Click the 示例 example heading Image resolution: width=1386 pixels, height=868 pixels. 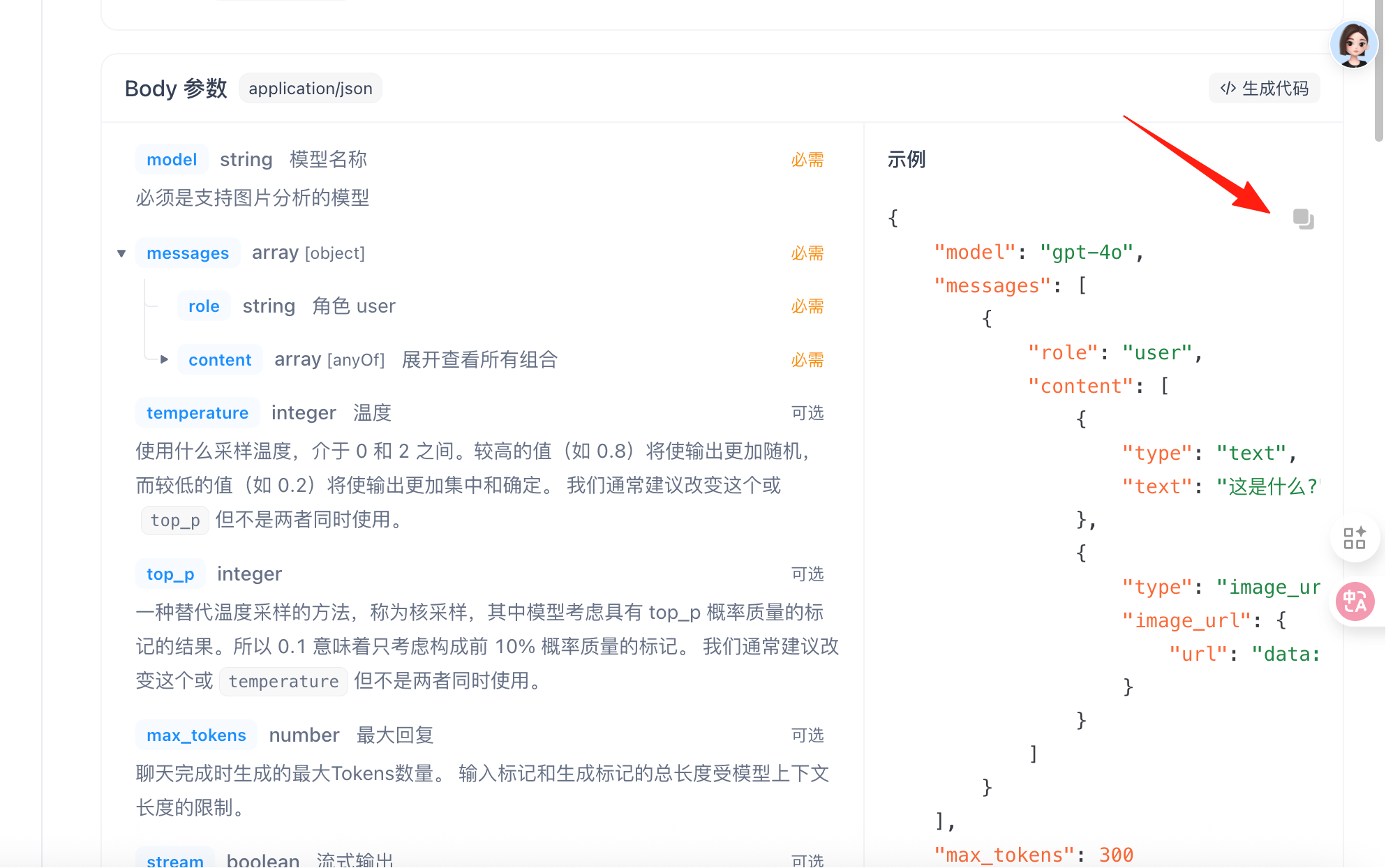907,160
